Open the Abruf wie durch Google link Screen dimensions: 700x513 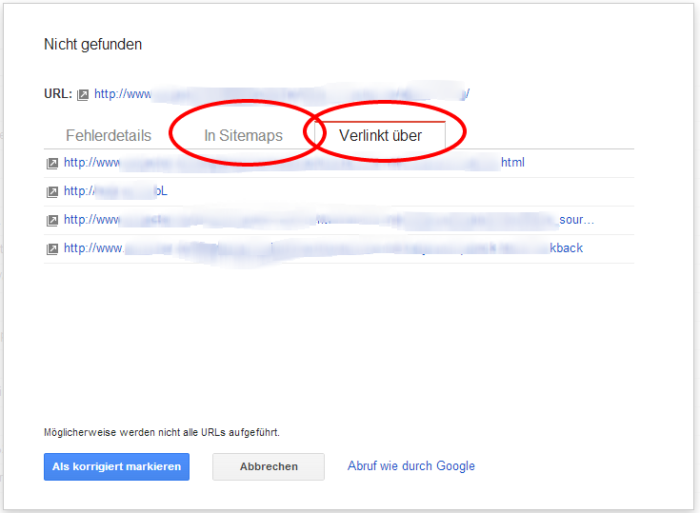tap(411, 466)
